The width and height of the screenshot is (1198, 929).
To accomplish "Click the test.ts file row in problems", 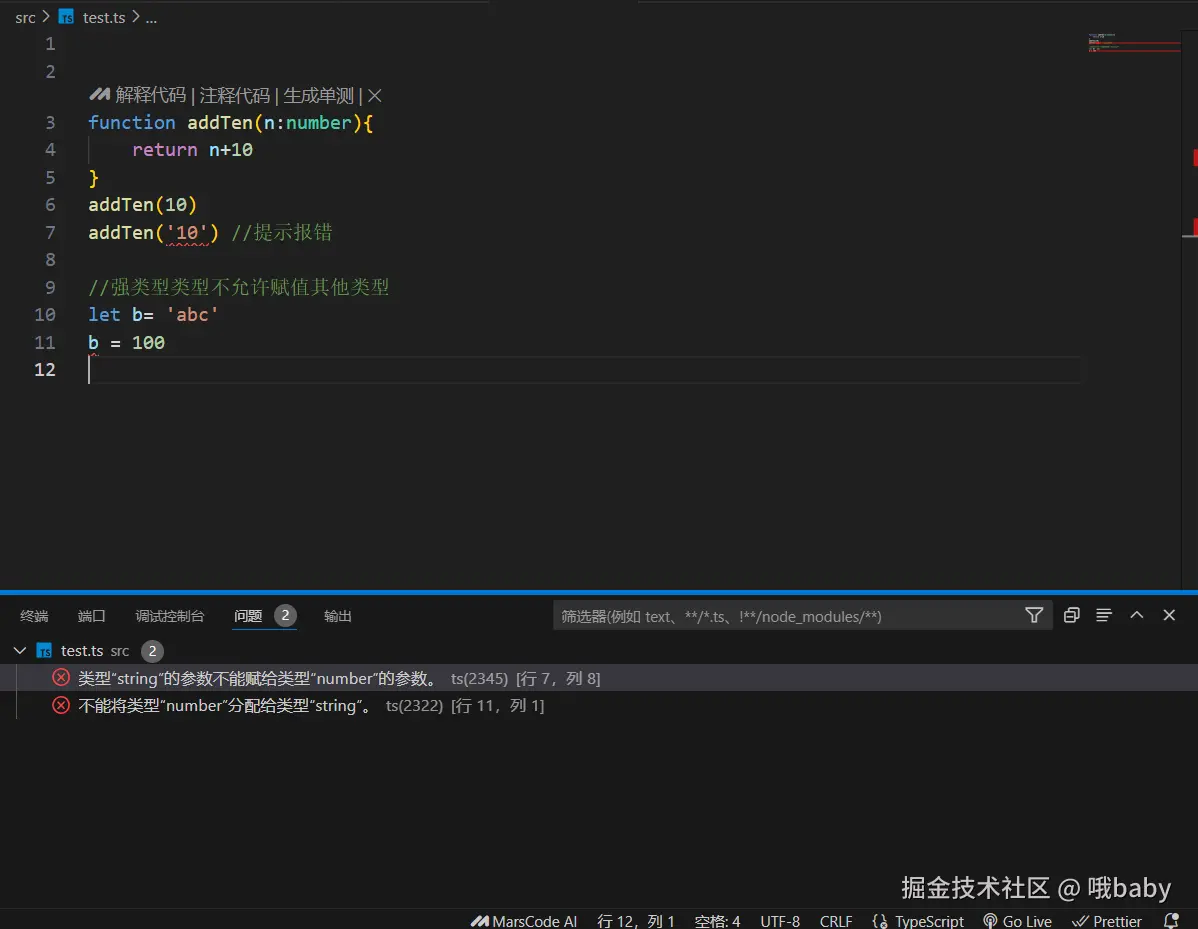I will click(599, 651).
